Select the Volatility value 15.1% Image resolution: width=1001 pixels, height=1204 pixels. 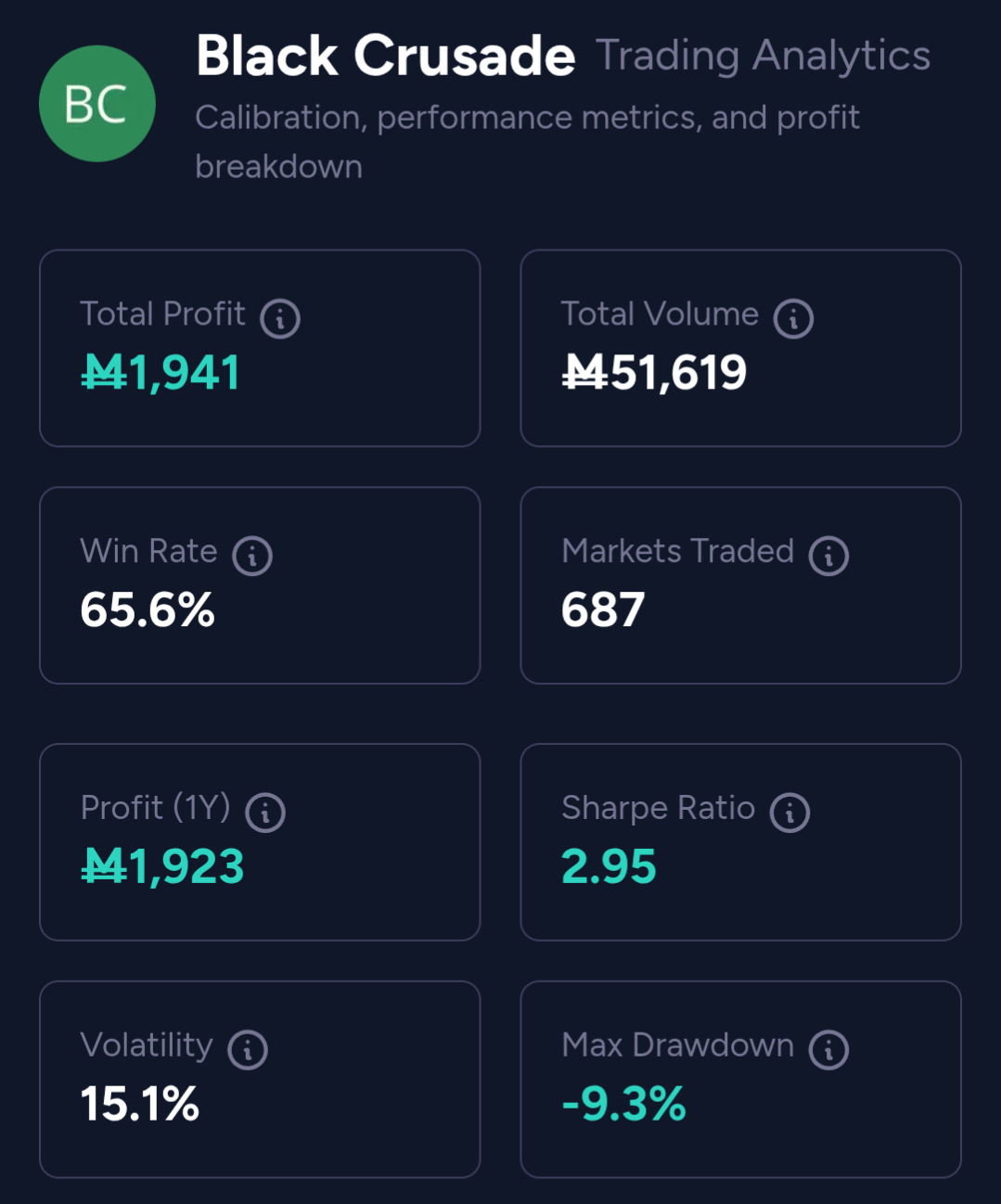point(140,1104)
